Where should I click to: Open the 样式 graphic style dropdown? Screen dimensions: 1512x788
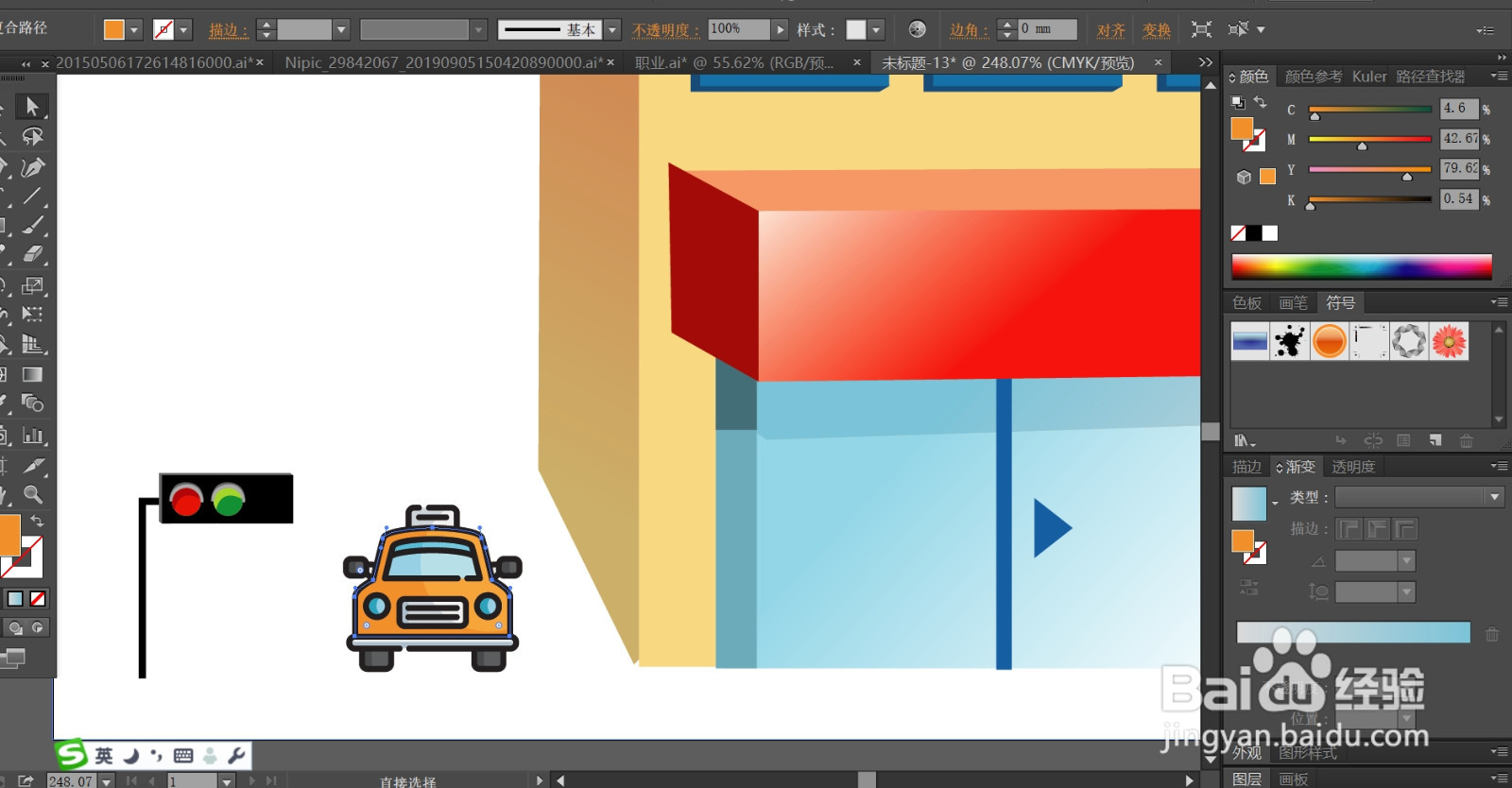pyautogui.click(x=876, y=30)
